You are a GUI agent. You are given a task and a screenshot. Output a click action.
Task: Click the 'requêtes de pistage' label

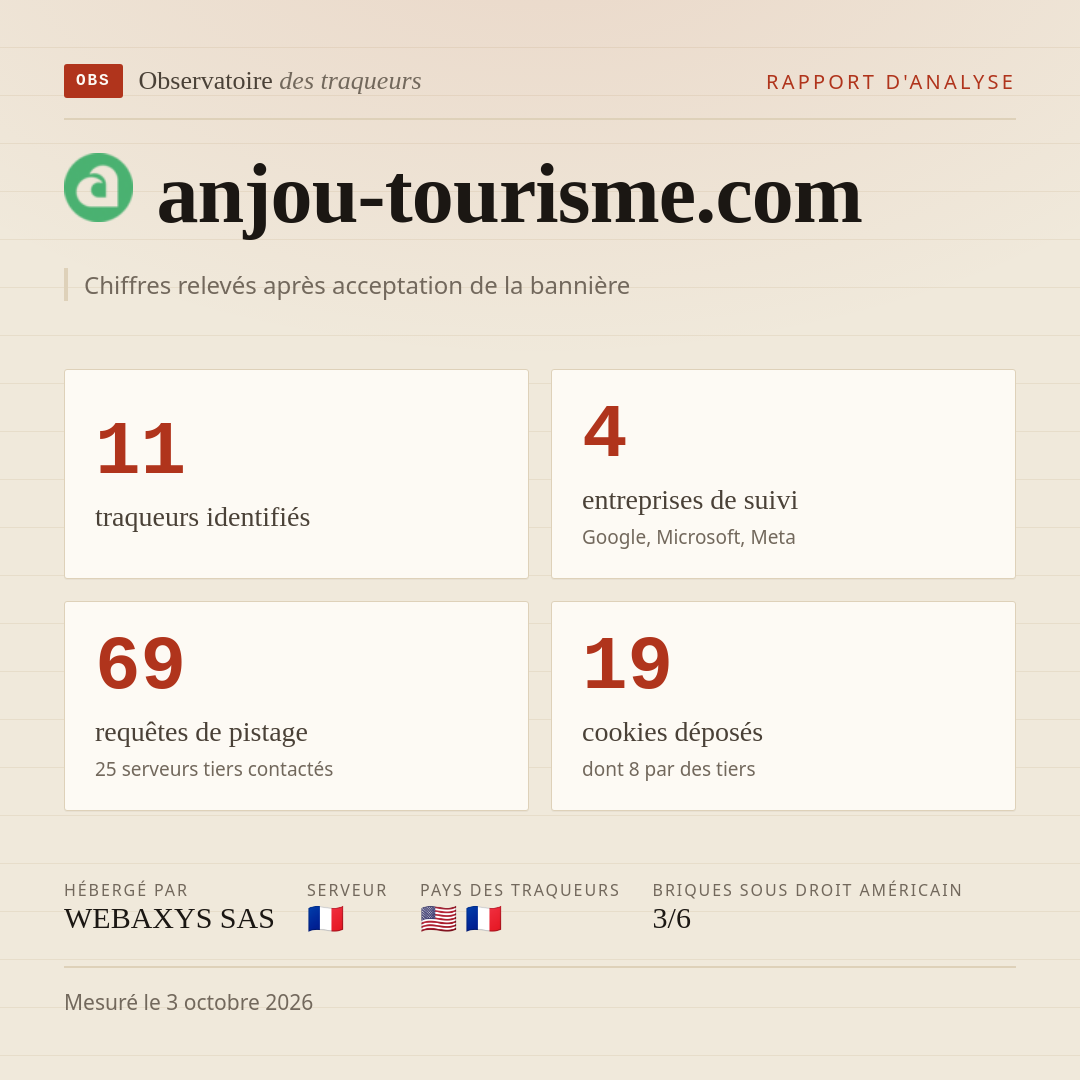pyautogui.click(x=201, y=732)
